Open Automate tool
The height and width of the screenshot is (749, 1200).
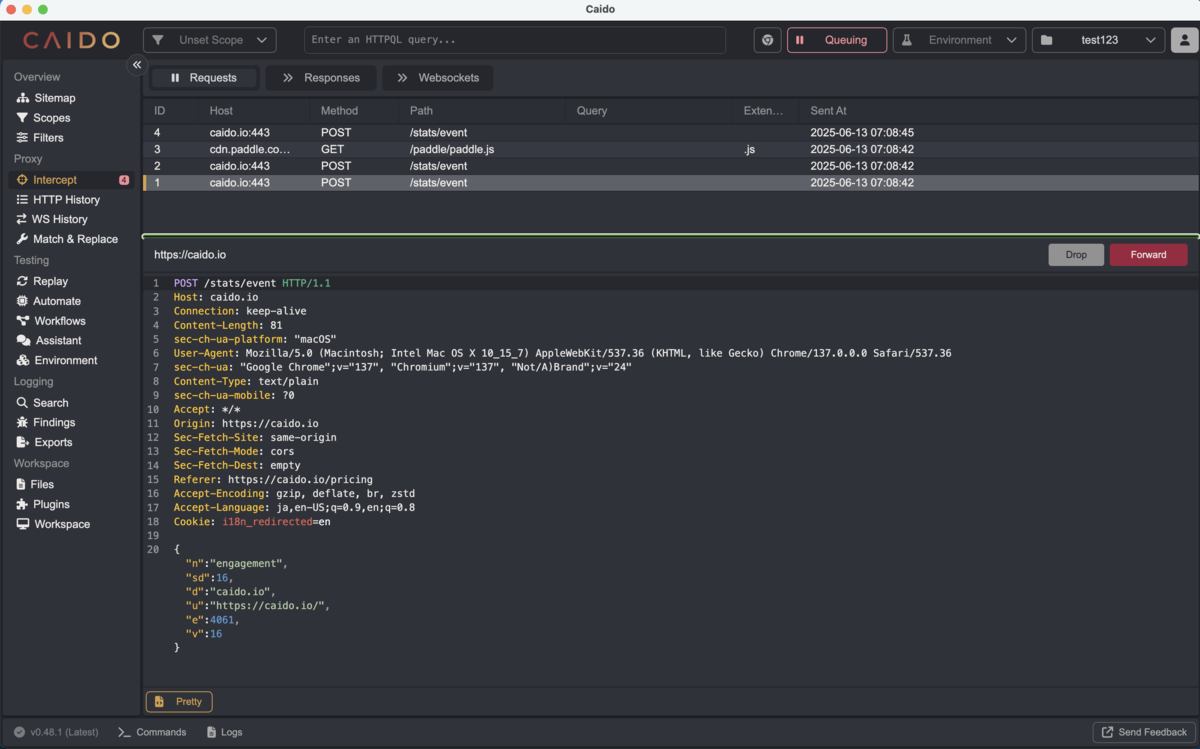(49, 301)
